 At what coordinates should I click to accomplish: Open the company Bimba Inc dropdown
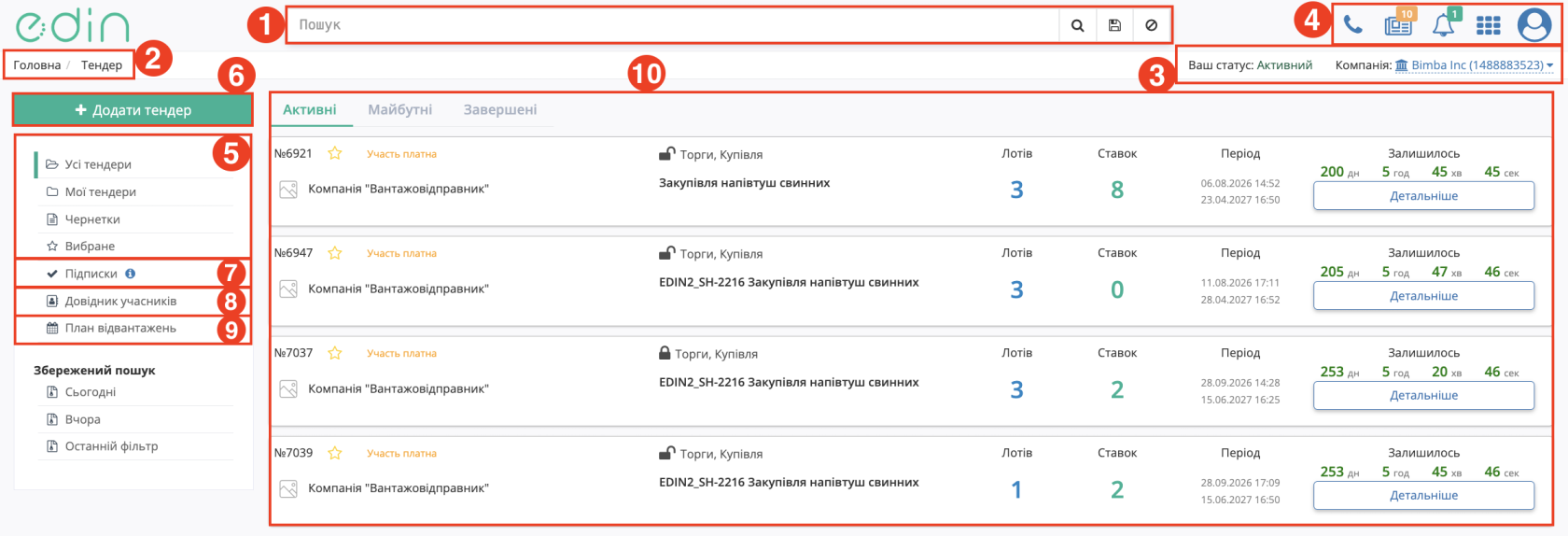(1474, 65)
